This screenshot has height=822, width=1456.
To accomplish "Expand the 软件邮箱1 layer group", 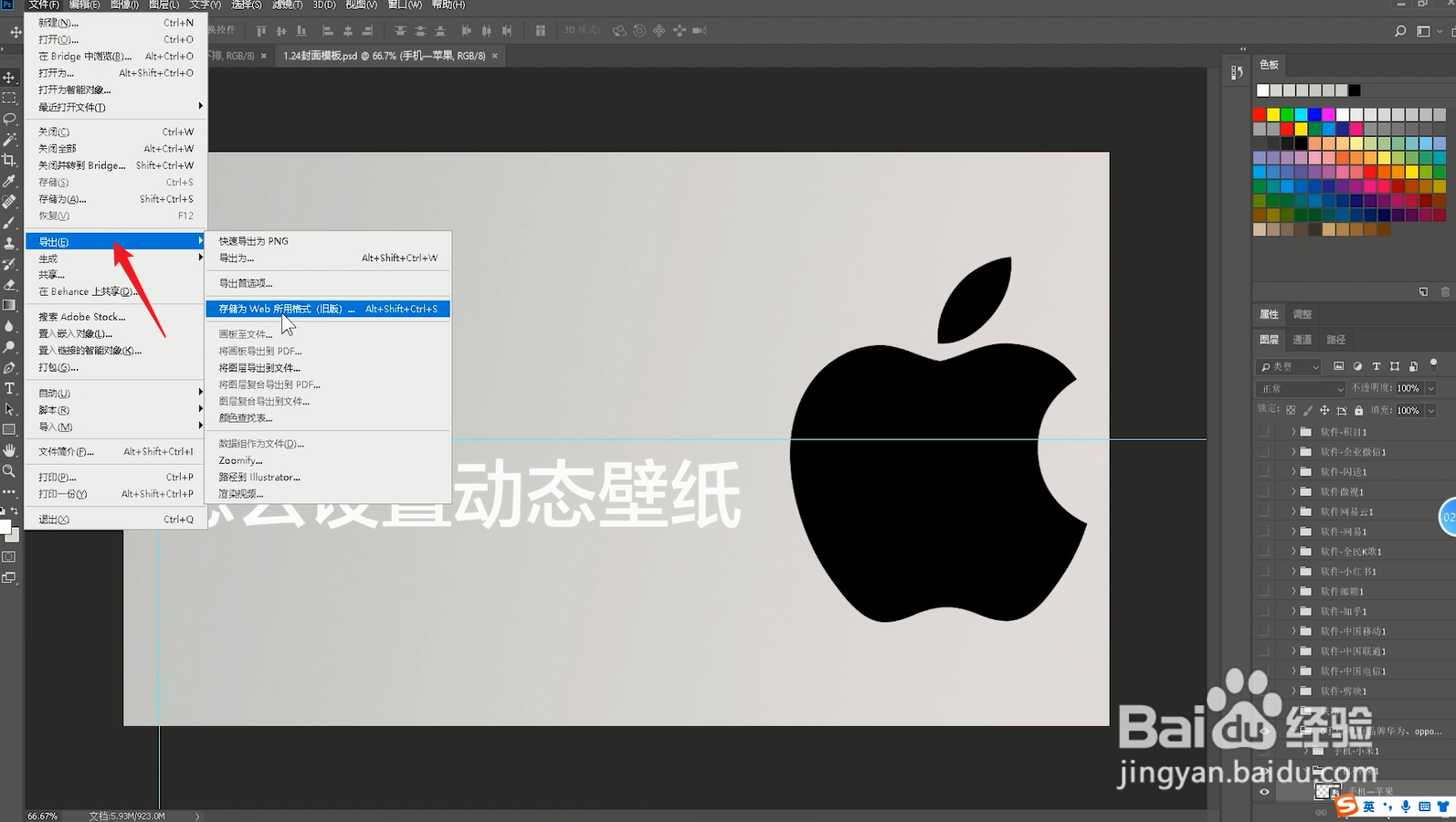I will click(1293, 591).
